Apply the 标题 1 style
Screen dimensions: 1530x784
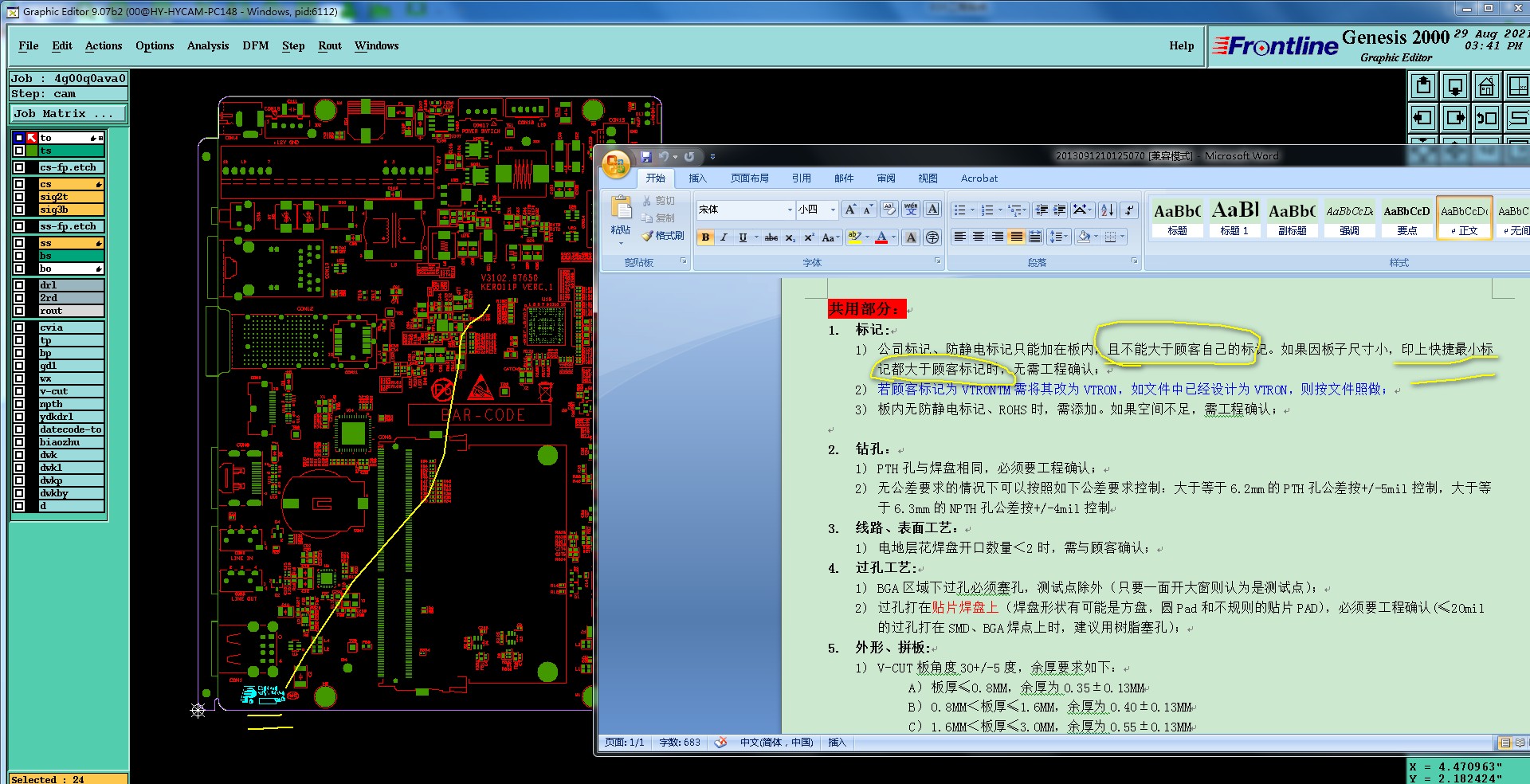pos(1234,218)
